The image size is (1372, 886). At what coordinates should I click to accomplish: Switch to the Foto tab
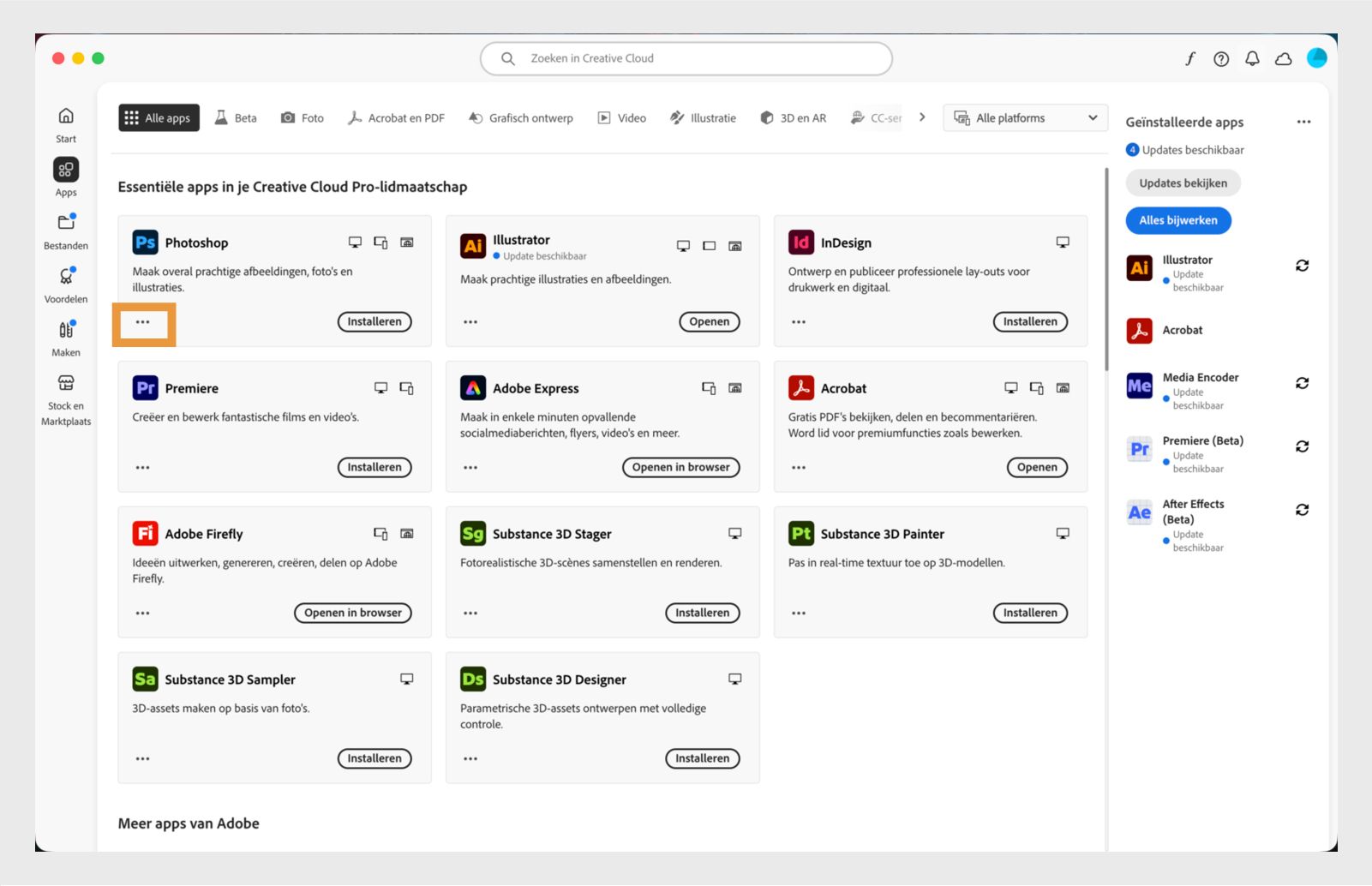pyautogui.click(x=303, y=118)
